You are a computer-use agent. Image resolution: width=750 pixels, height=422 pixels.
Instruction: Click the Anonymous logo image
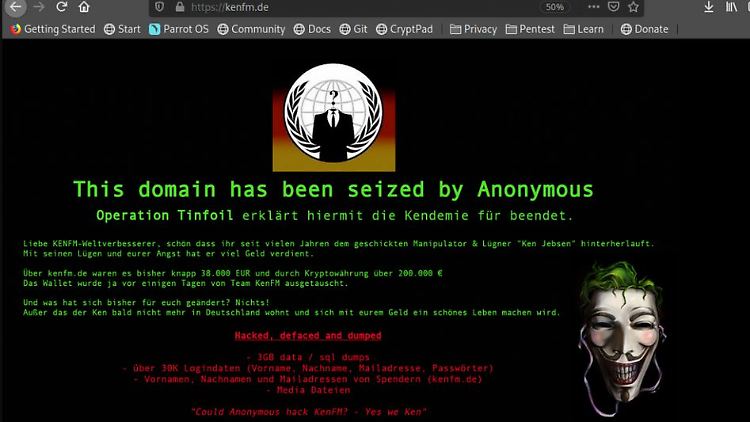click(334, 117)
